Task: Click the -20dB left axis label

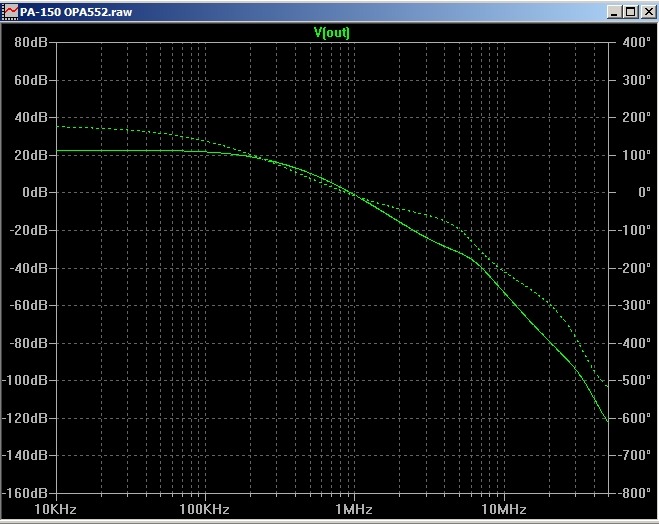Action: tap(28, 230)
